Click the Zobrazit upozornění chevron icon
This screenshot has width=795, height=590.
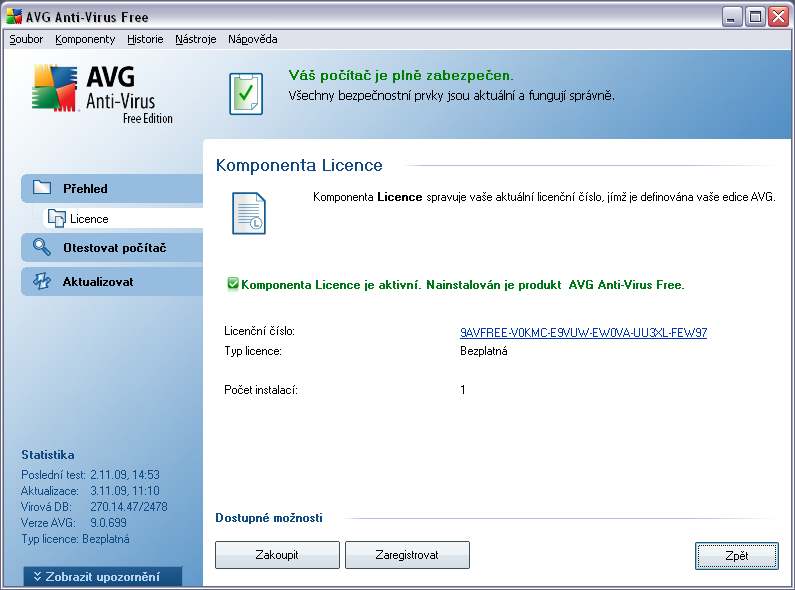pos(38,576)
